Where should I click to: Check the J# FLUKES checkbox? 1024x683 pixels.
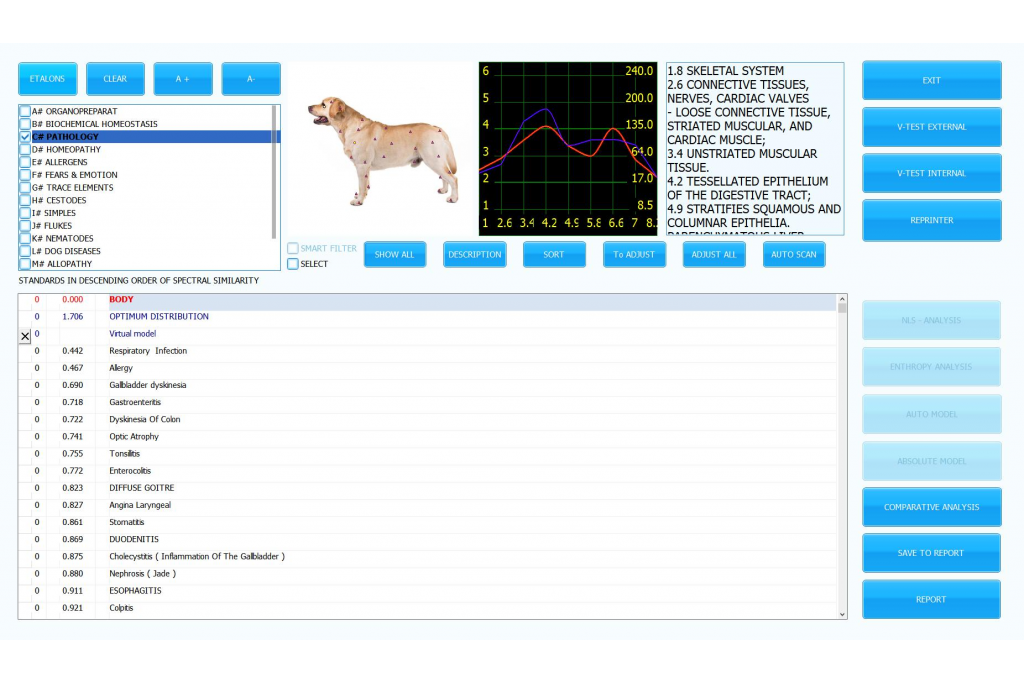pyautogui.click(x=25, y=226)
